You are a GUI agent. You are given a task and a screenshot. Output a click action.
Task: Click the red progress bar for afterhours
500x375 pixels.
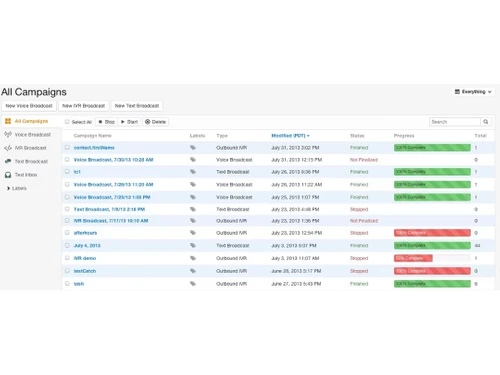tap(432, 233)
